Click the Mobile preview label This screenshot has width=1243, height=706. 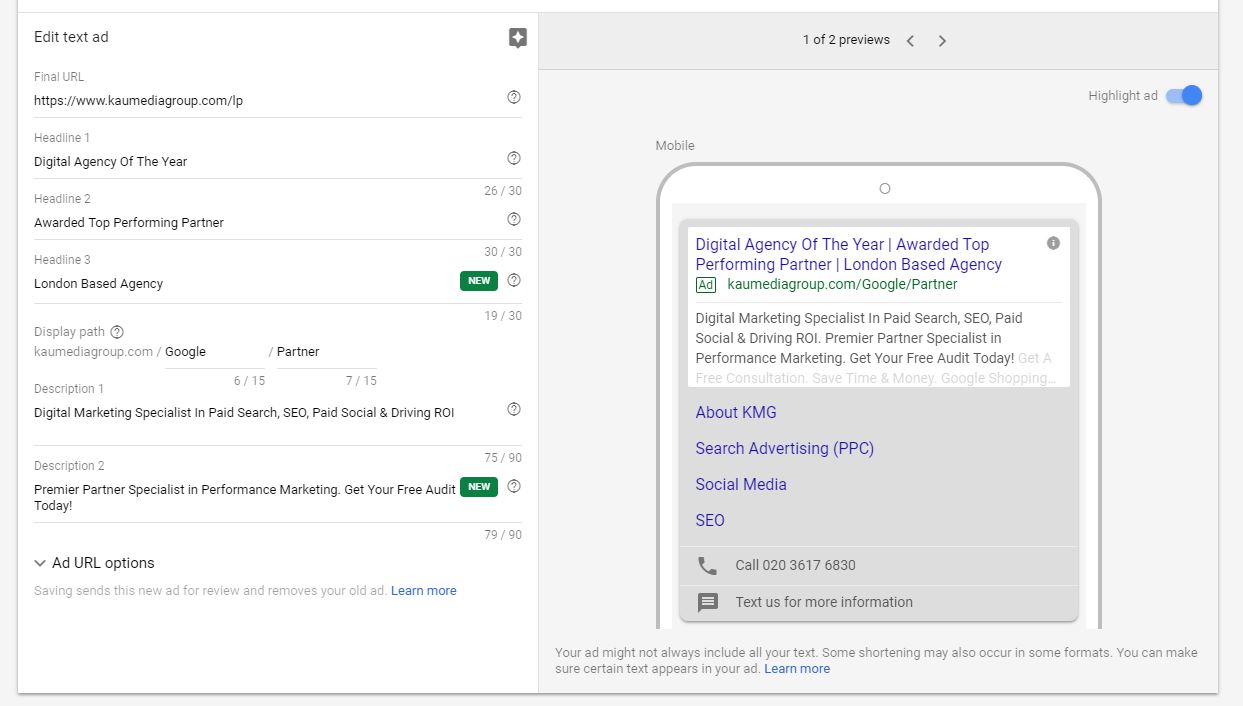675,146
